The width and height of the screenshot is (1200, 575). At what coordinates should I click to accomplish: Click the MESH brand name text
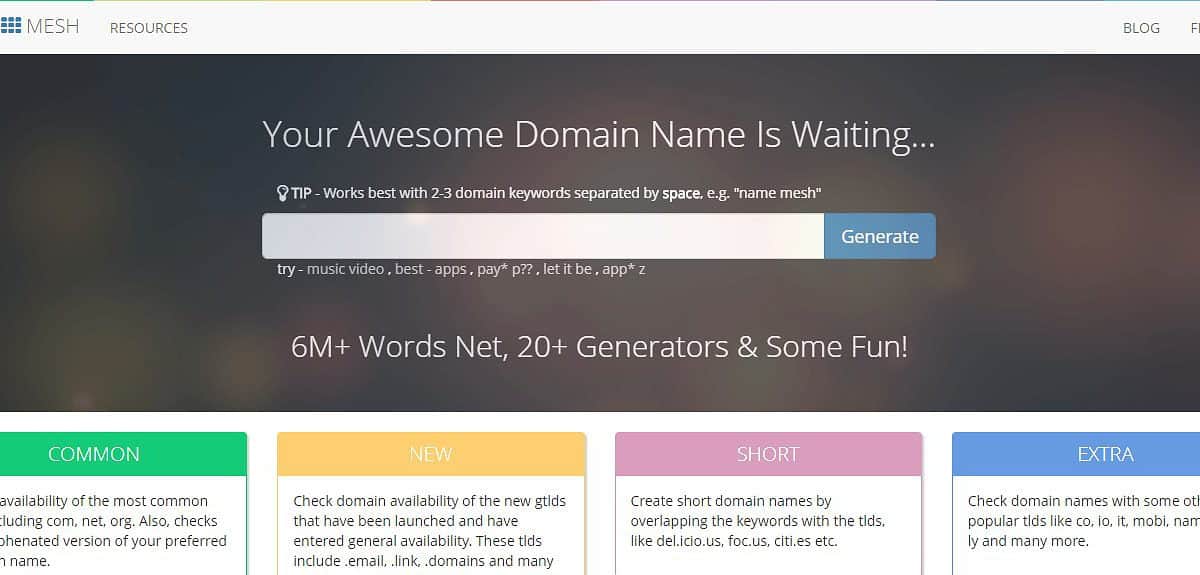tap(53, 26)
